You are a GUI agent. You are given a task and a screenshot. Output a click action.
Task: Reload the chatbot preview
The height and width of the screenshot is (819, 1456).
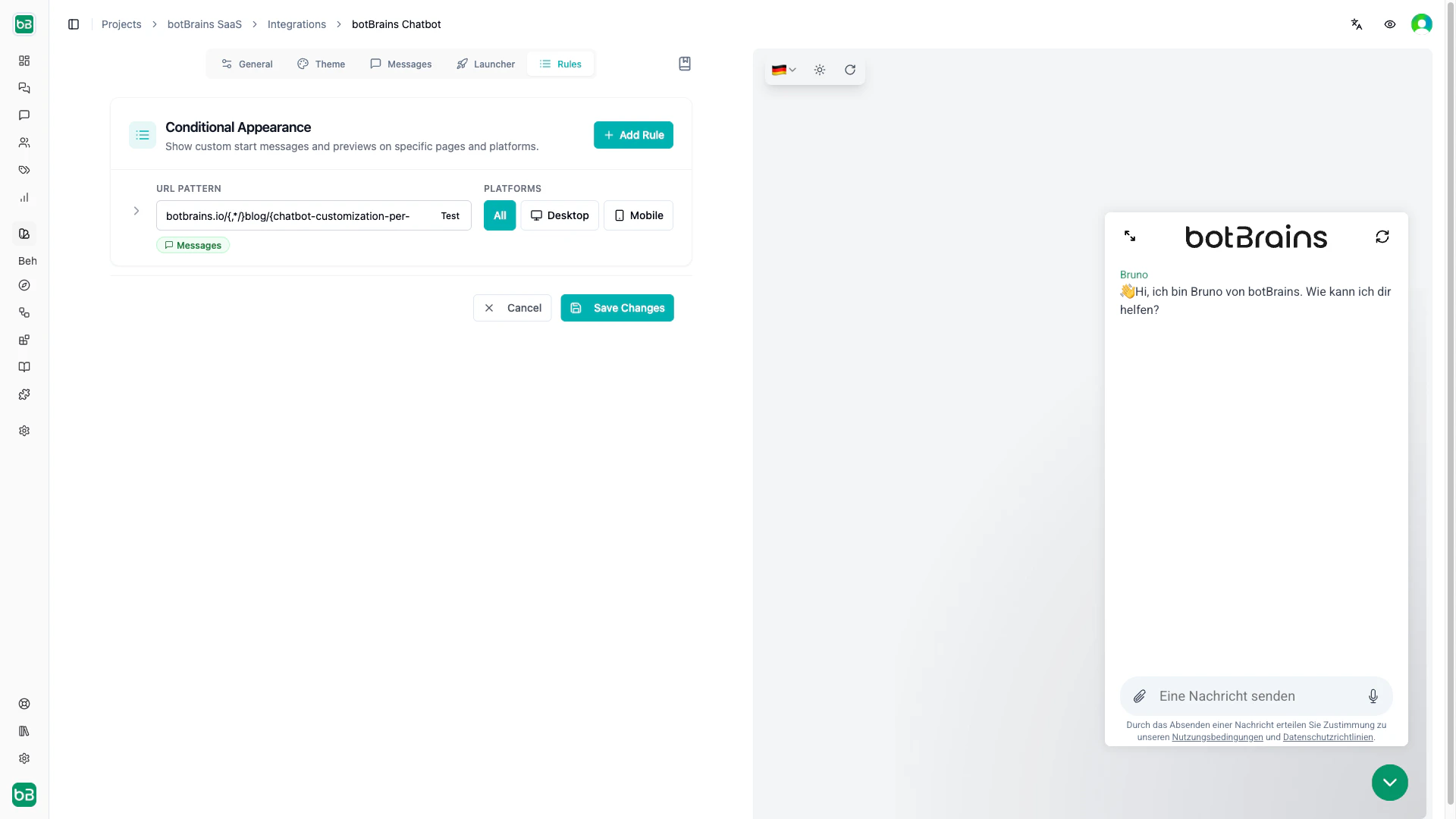pos(850,70)
